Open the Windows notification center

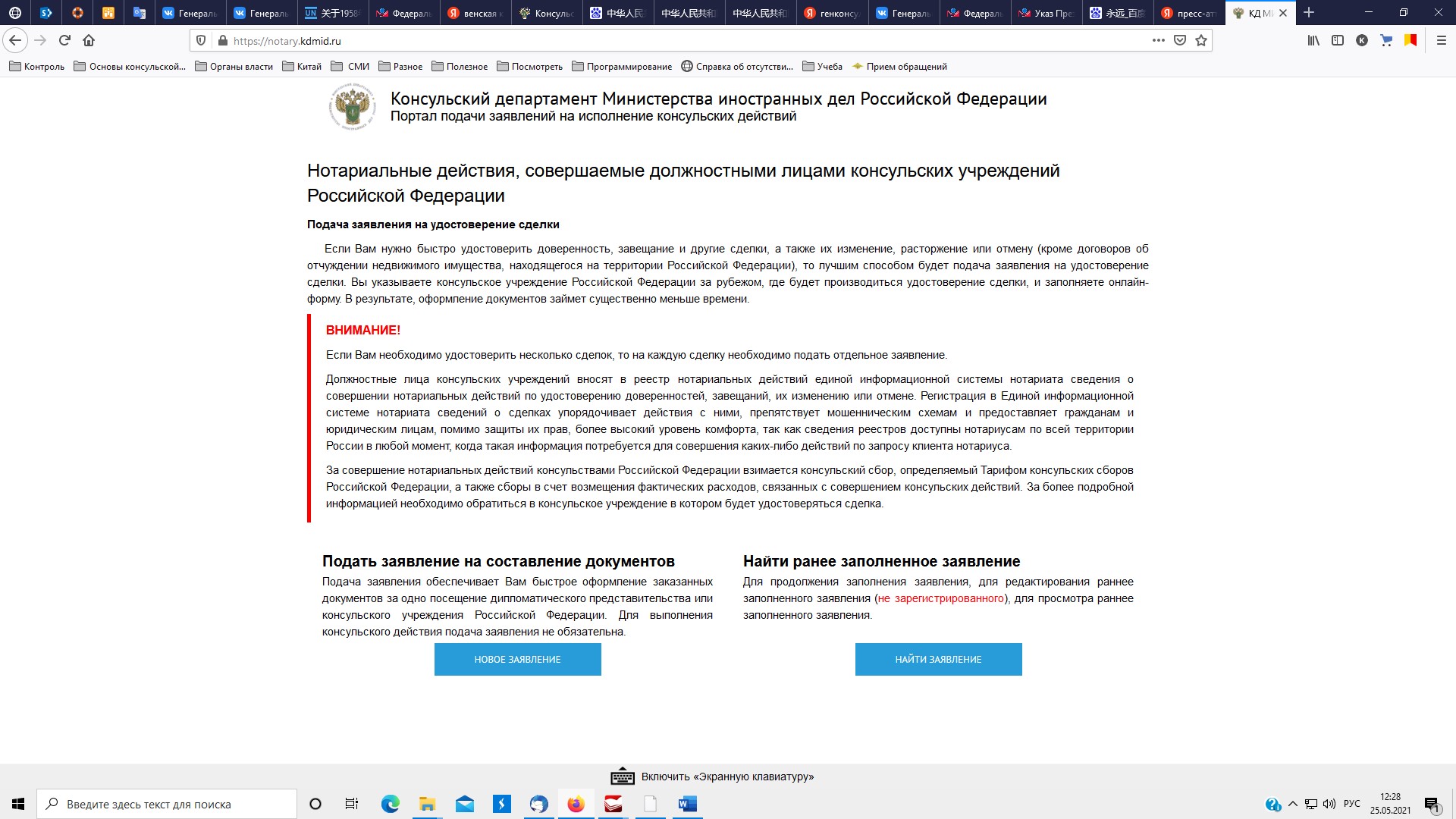pyautogui.click(x=1432, y=805)
